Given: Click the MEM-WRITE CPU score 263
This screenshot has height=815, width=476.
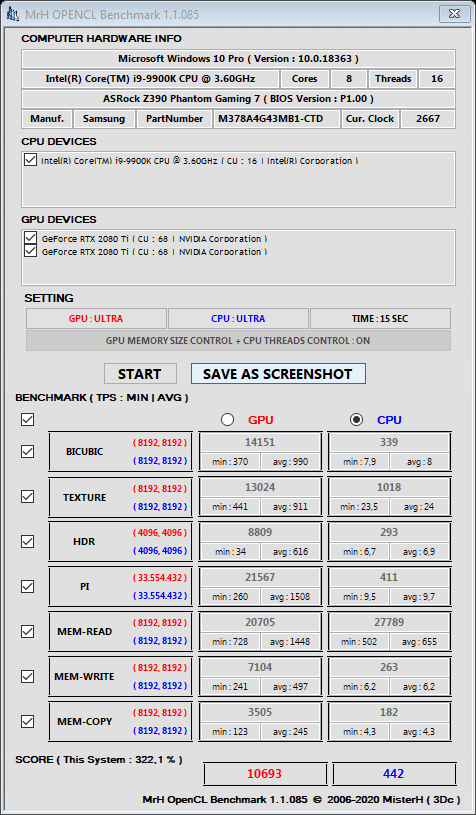Looking at the screenshot, I should tap(389, 667).
